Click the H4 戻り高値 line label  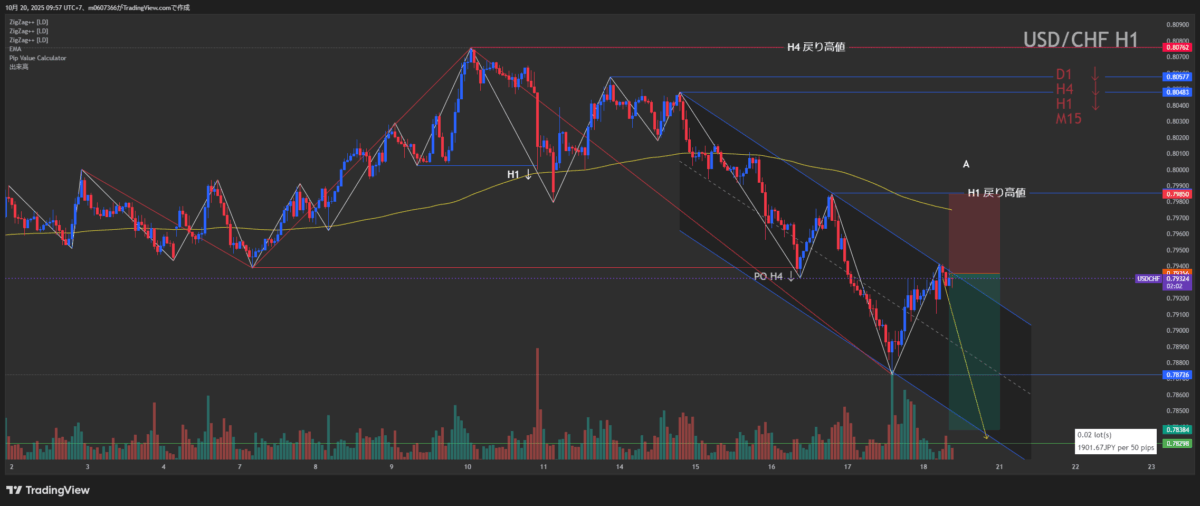(816, 46)
